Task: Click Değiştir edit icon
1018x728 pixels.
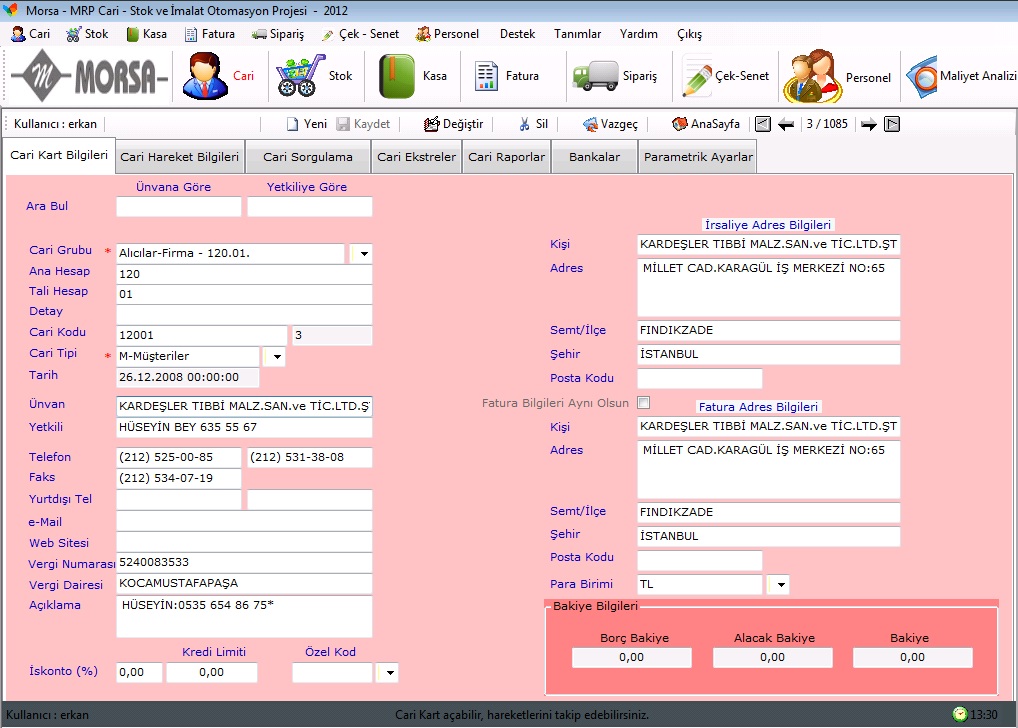Action: tap(431, 124)
